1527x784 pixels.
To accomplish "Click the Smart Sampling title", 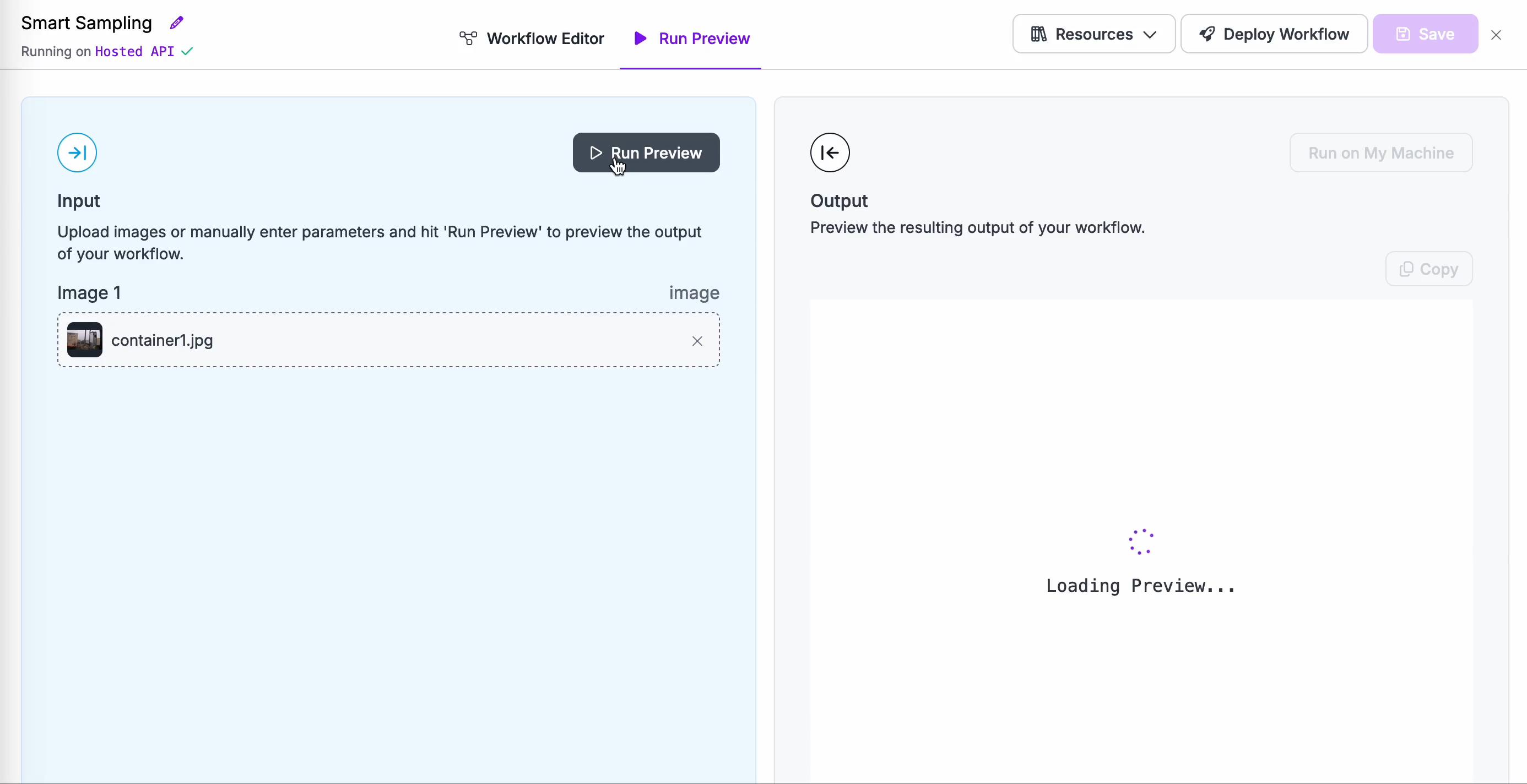I will pos(86,23).
